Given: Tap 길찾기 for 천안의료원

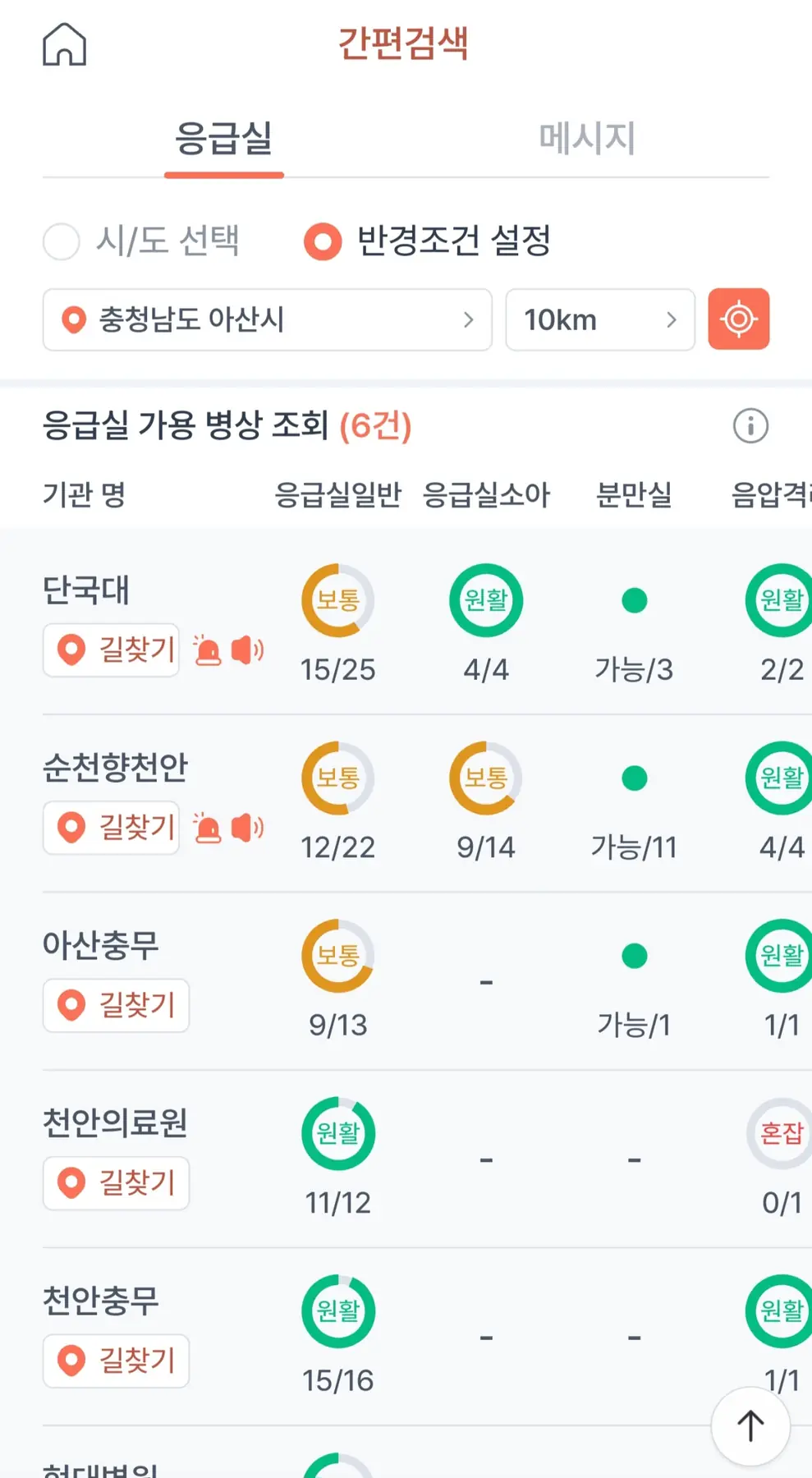Looking at the screenshot, I should tap(116, 1183).
